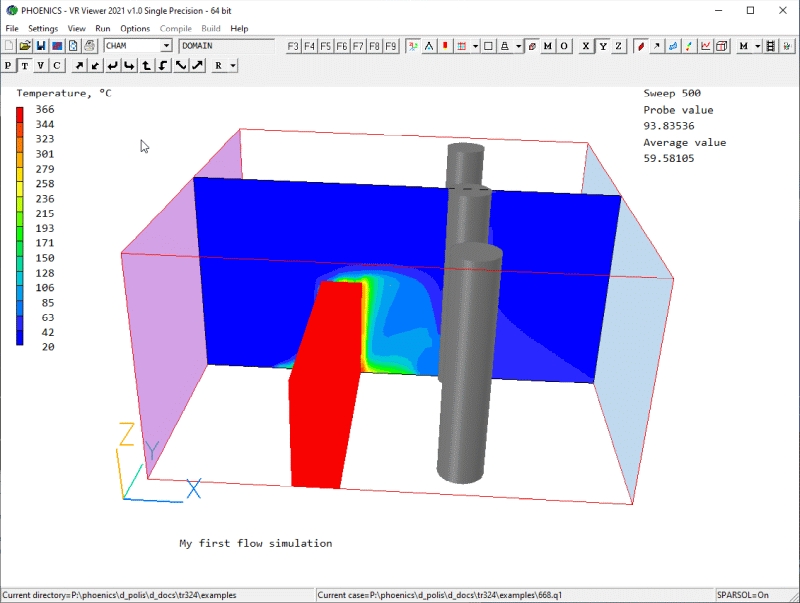
Task: Click the line graph plot icon
Action: point(706,46)
